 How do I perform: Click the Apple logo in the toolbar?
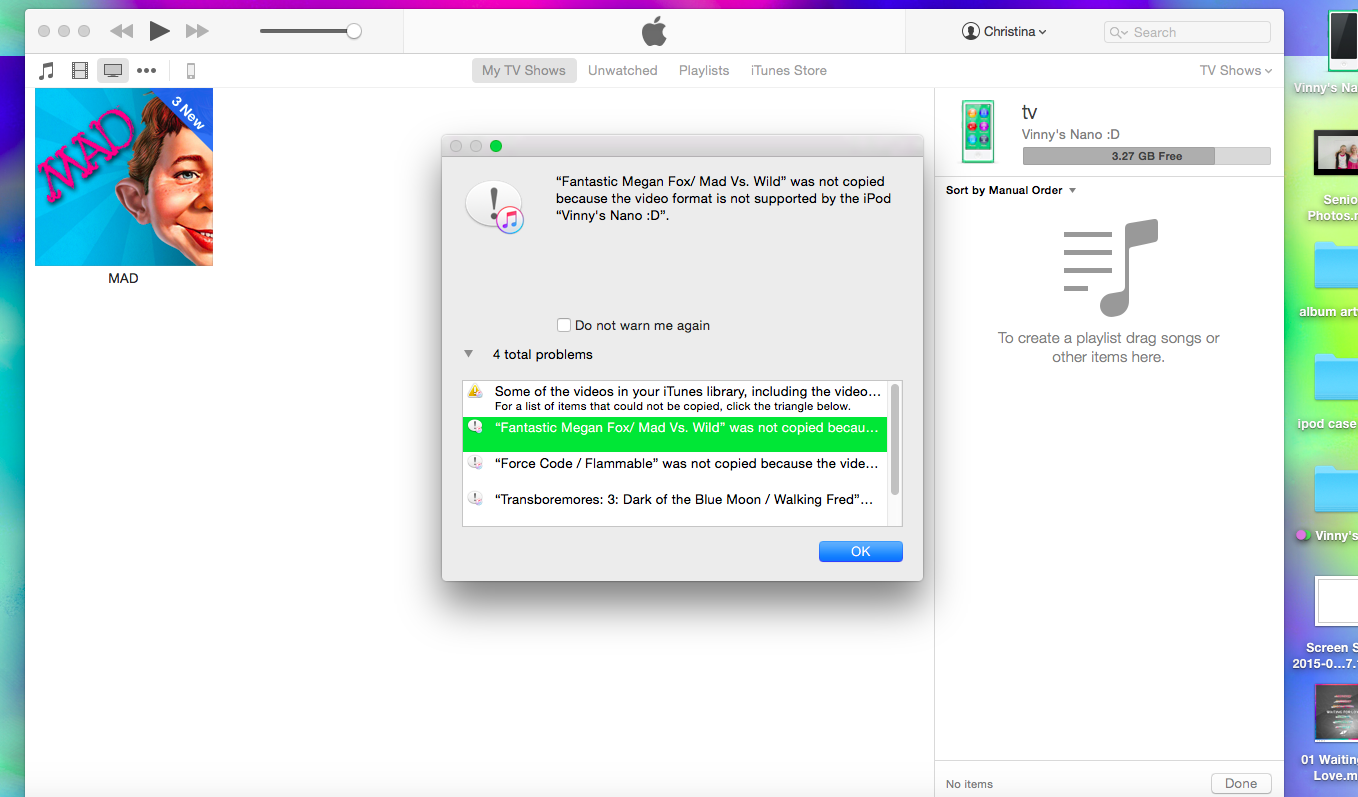(x=654, y=31)
